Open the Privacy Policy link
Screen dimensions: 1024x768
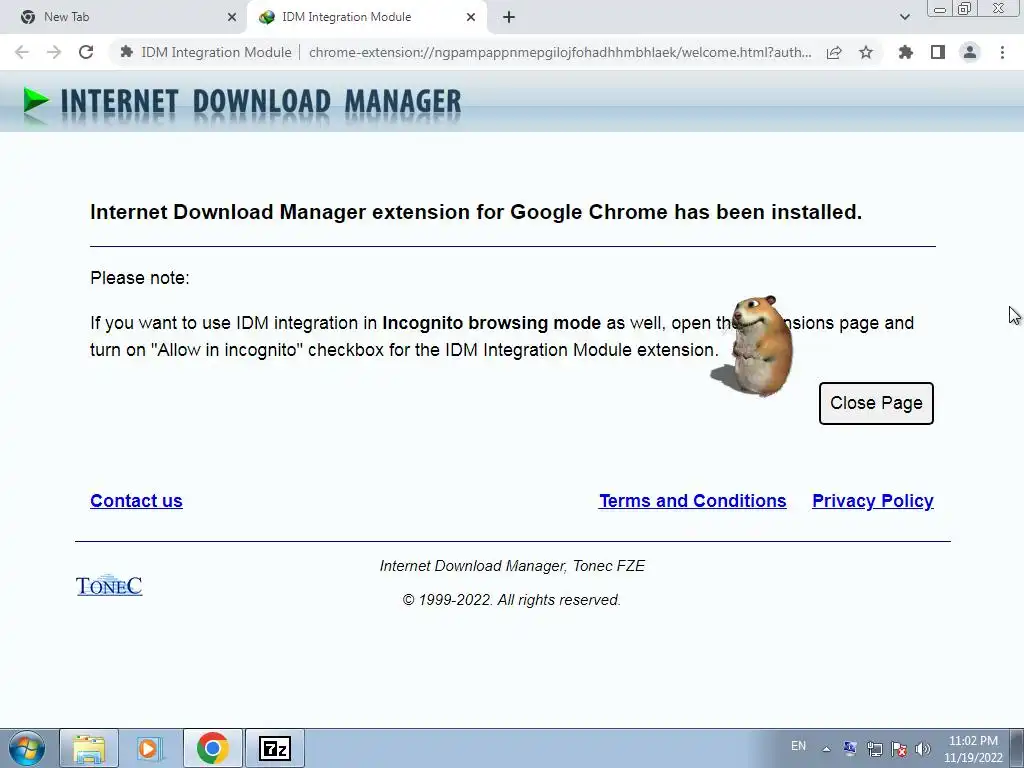(x=872, y=501)
